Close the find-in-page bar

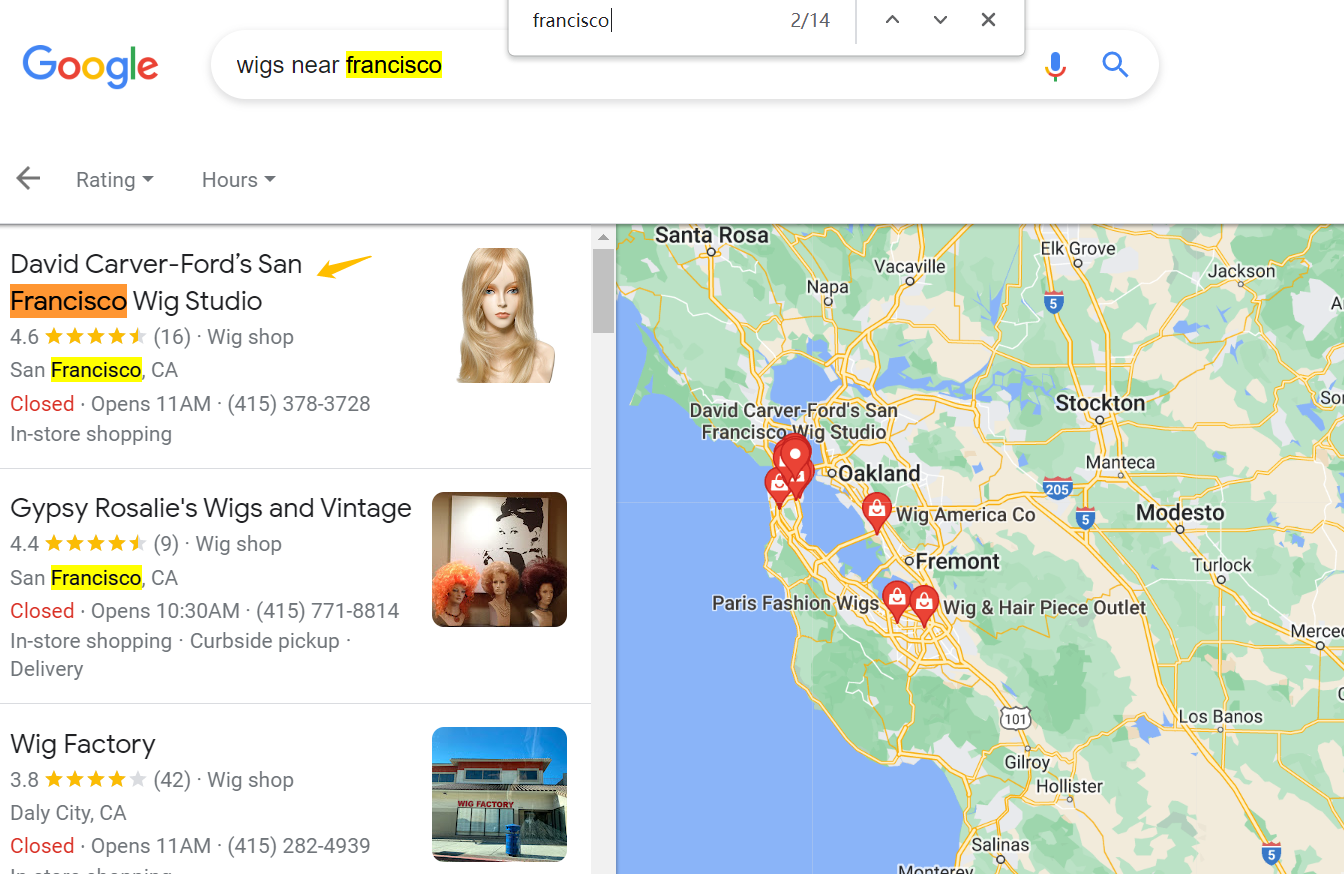pyautogui.click(x=988, y=20)
